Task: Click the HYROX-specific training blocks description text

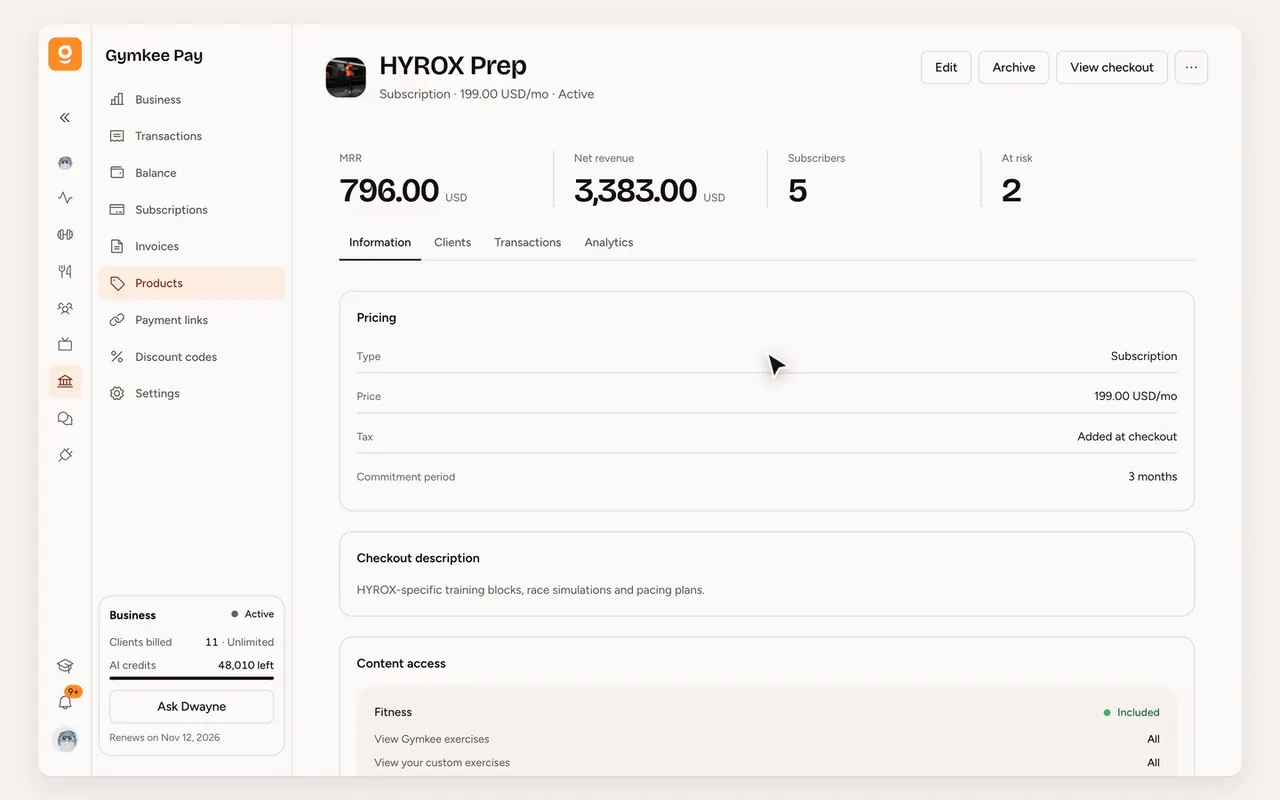Action: pyautogui.click(x=531, y=590)
